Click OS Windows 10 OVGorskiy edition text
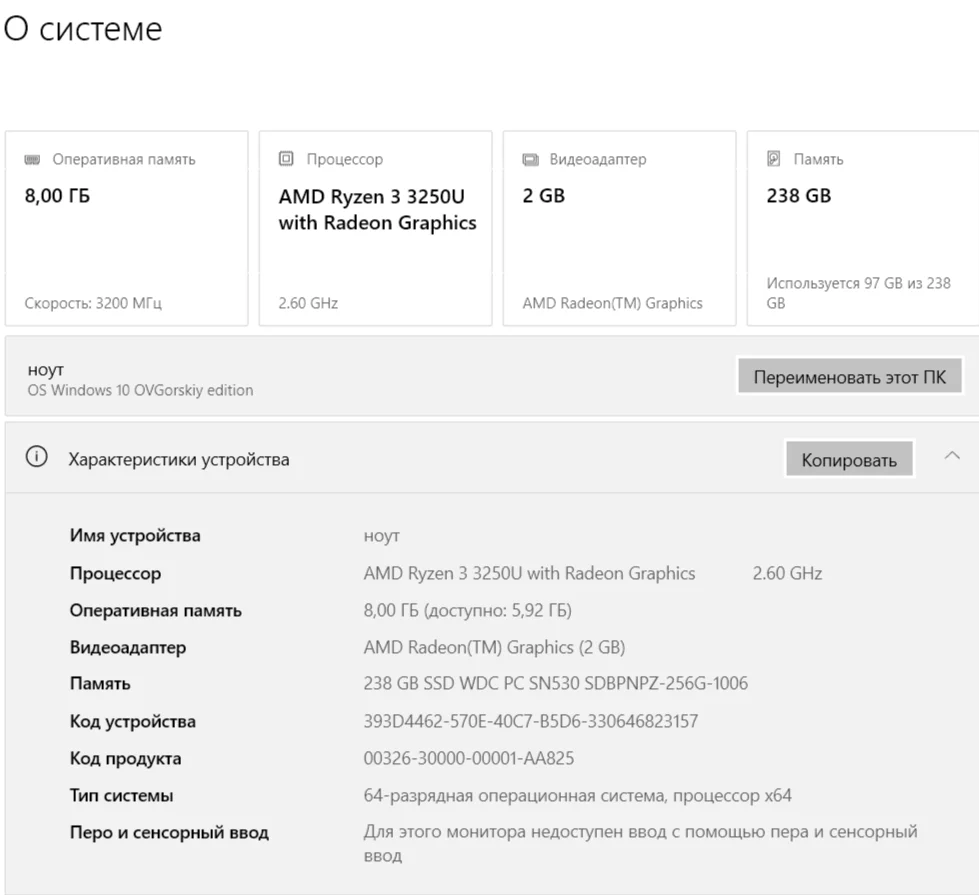The image size is (979, 895). click(140, 390)
